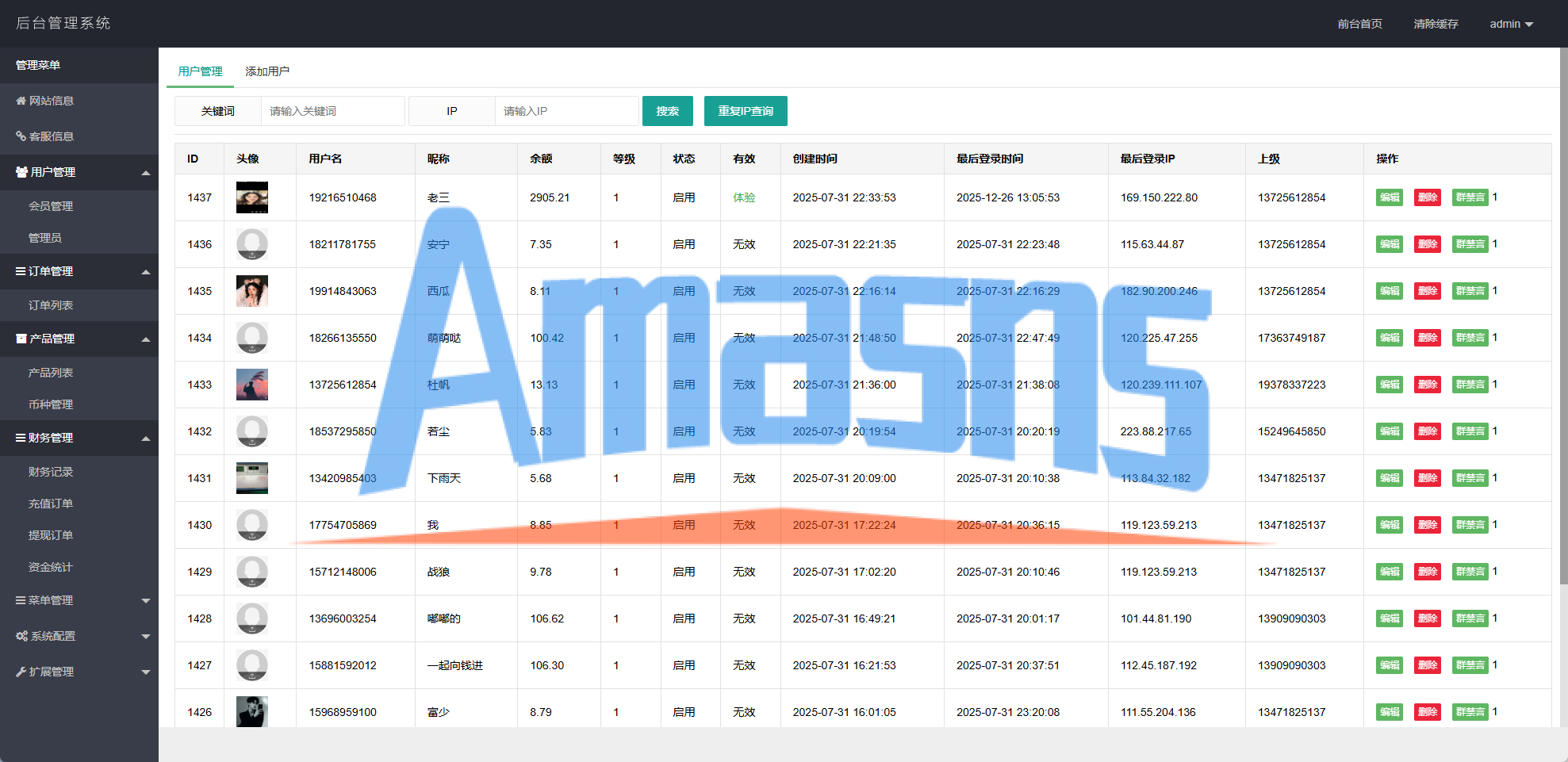
Task: Click 前台首页 link in header
Action: click(1359, 24)
